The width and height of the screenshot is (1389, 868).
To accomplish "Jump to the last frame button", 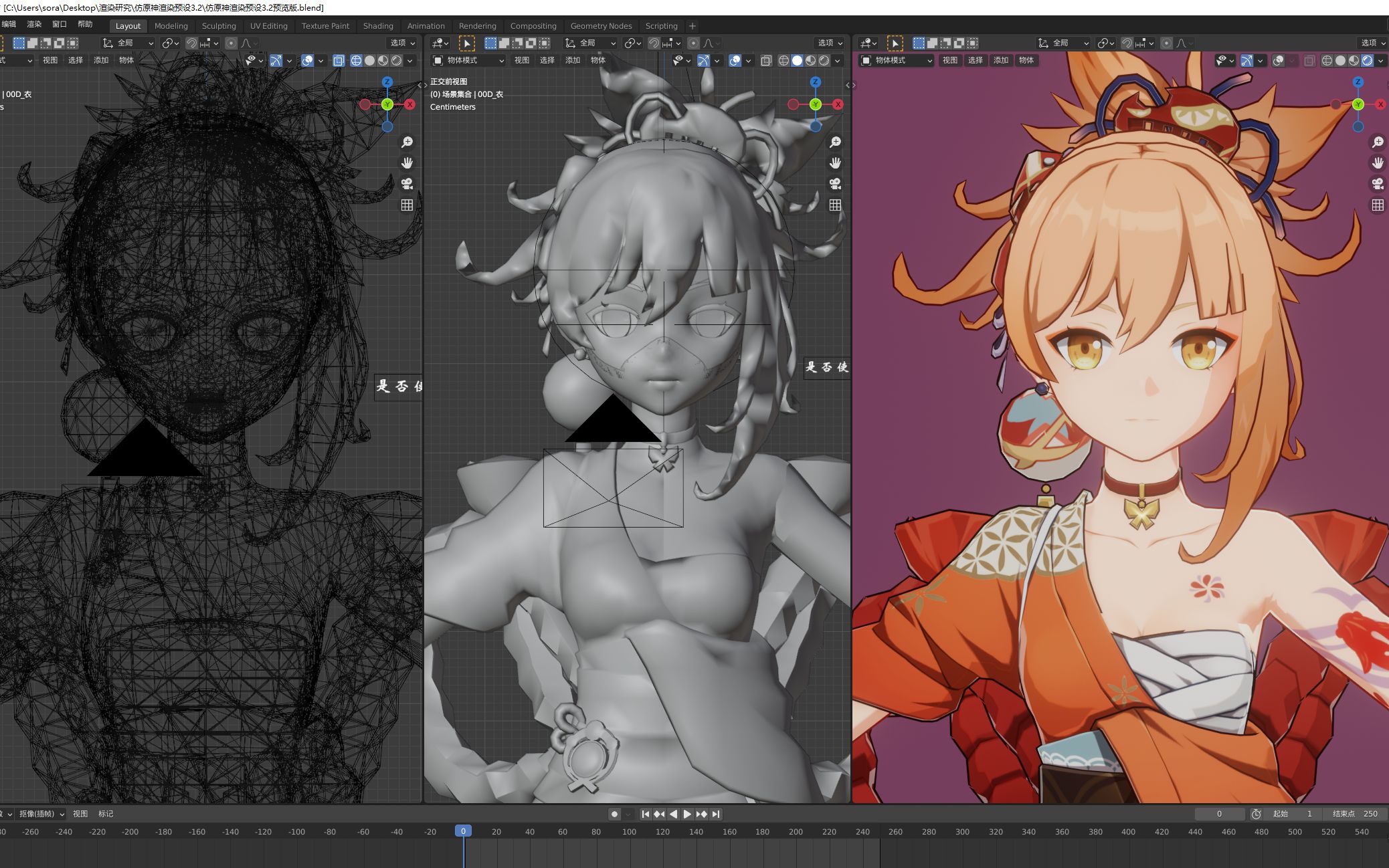I will (716, 814).
